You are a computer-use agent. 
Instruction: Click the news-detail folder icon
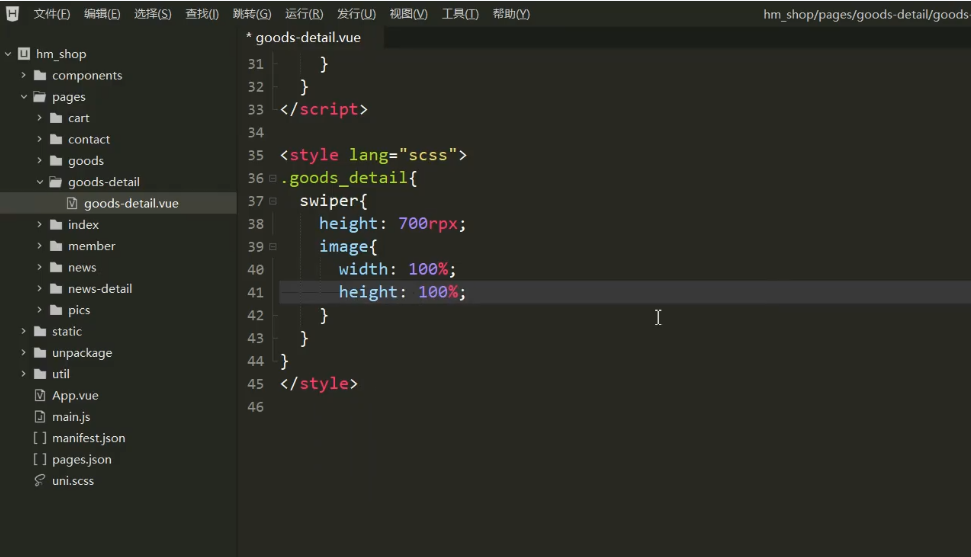[x=56, y=289]
